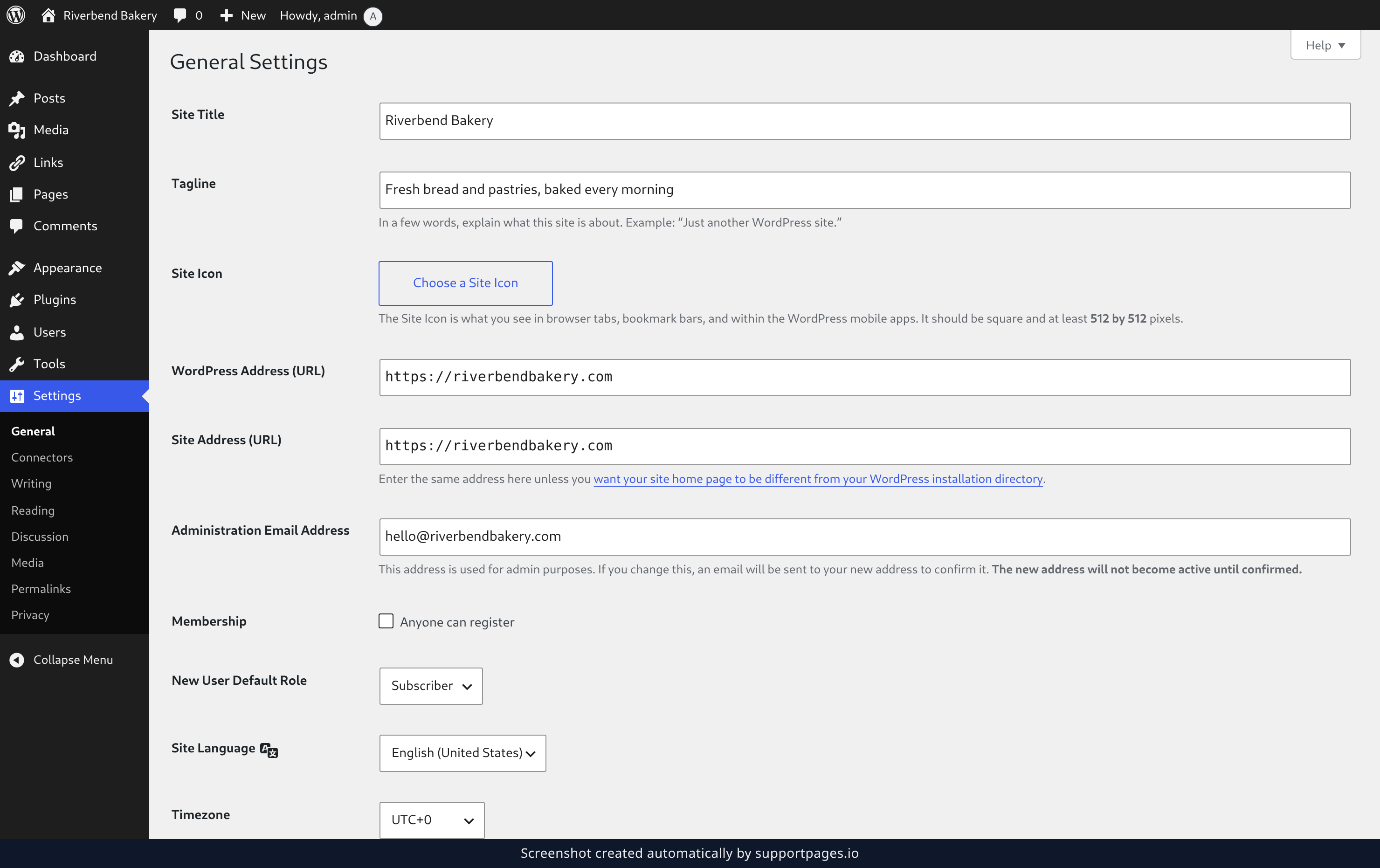Open the Connectors settings submenu

click(x=42, y=457)
